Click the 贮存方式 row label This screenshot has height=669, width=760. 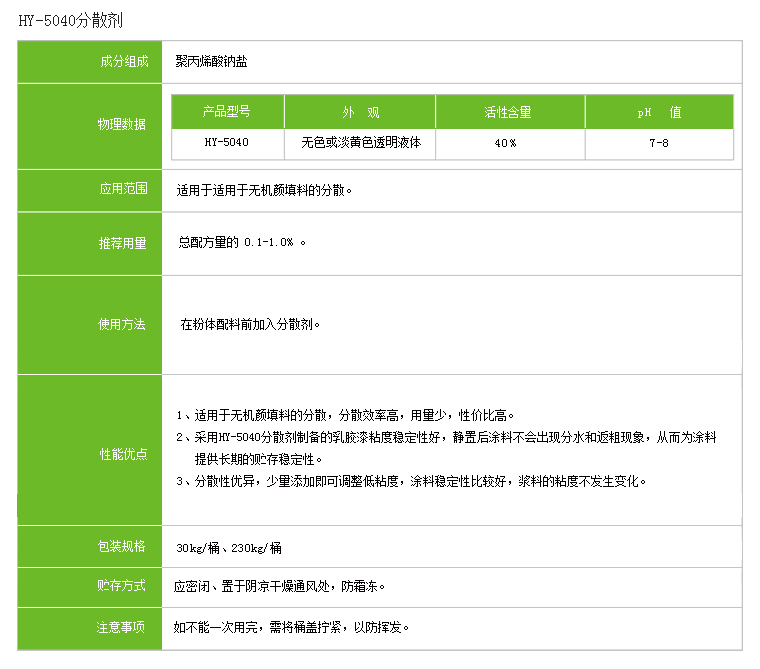[121, 586]
